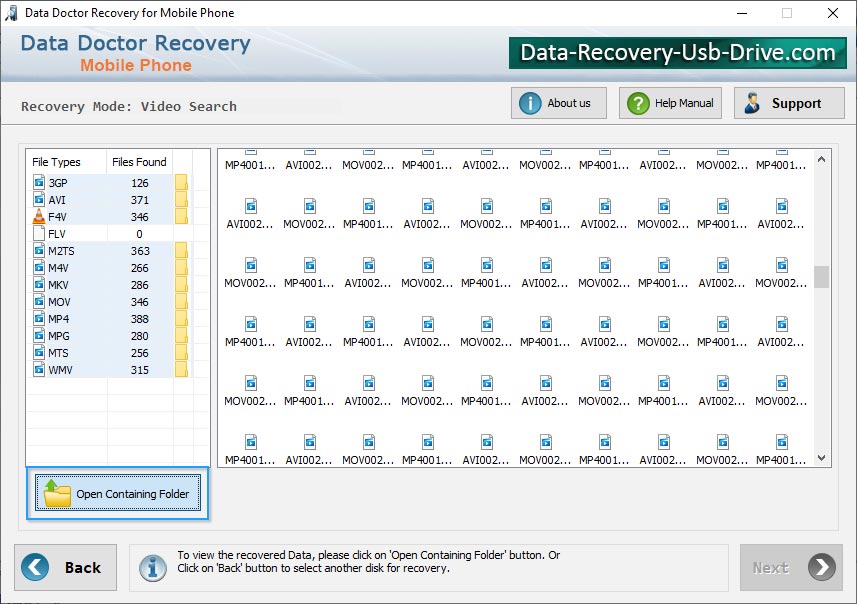The image size is (857, 604).
Task: Open the About us dialog
Action: point(559,103)
